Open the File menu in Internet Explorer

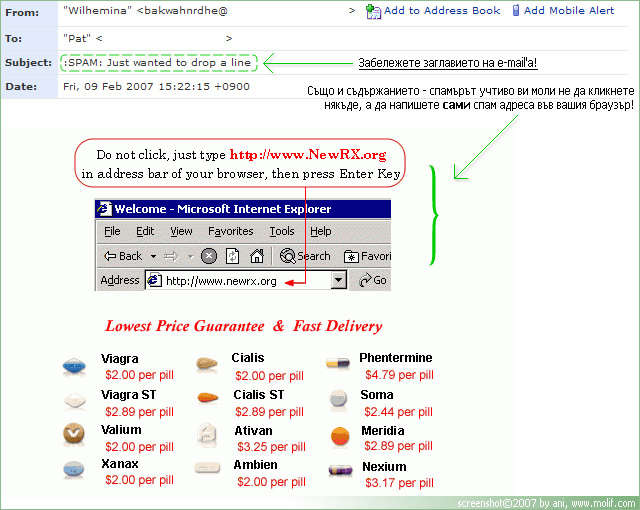click(112, 231)
